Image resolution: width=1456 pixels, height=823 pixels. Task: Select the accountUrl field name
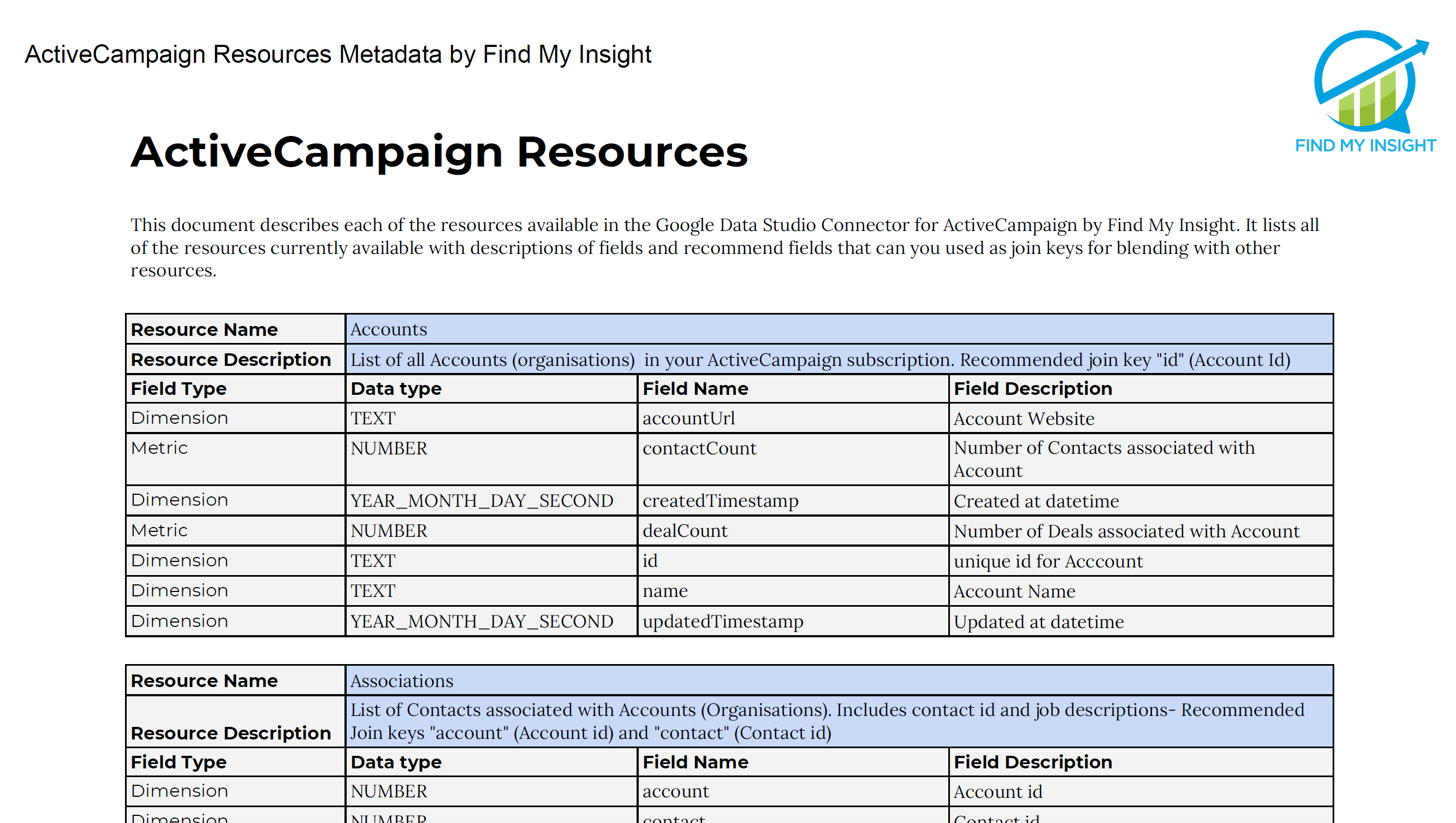click(x=690, y=418)
